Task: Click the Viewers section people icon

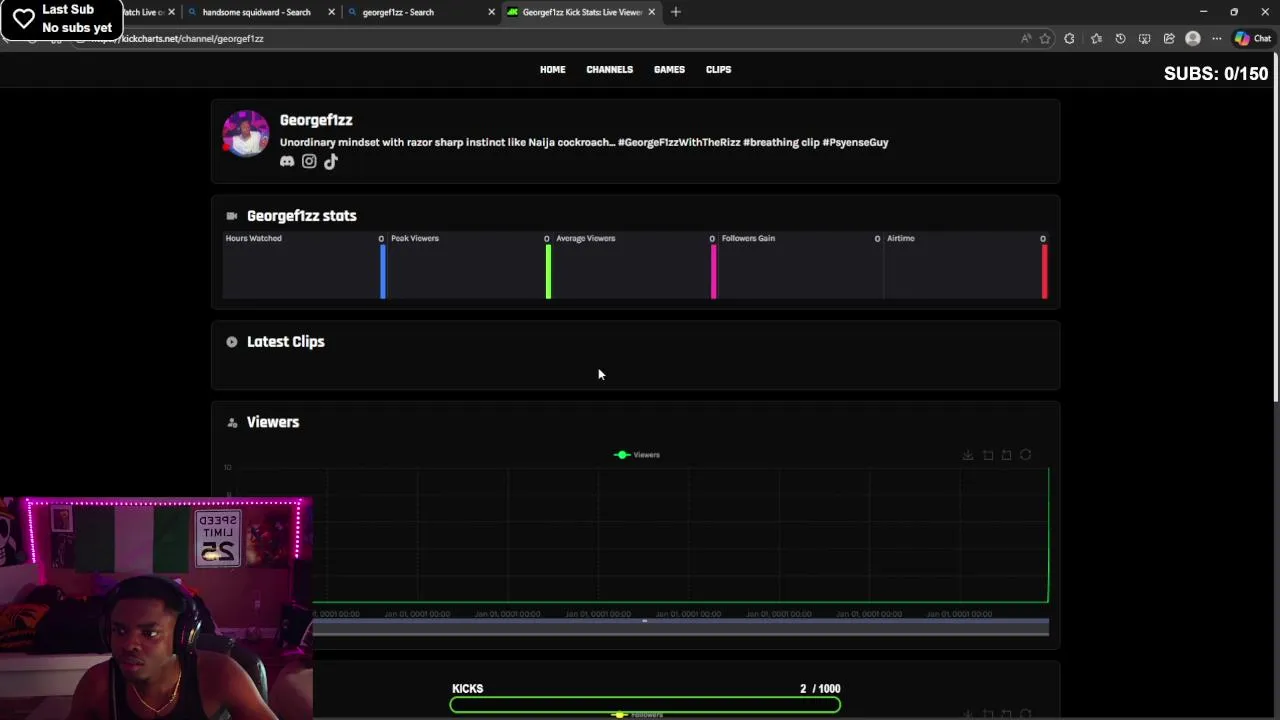Action: [232, 422]
